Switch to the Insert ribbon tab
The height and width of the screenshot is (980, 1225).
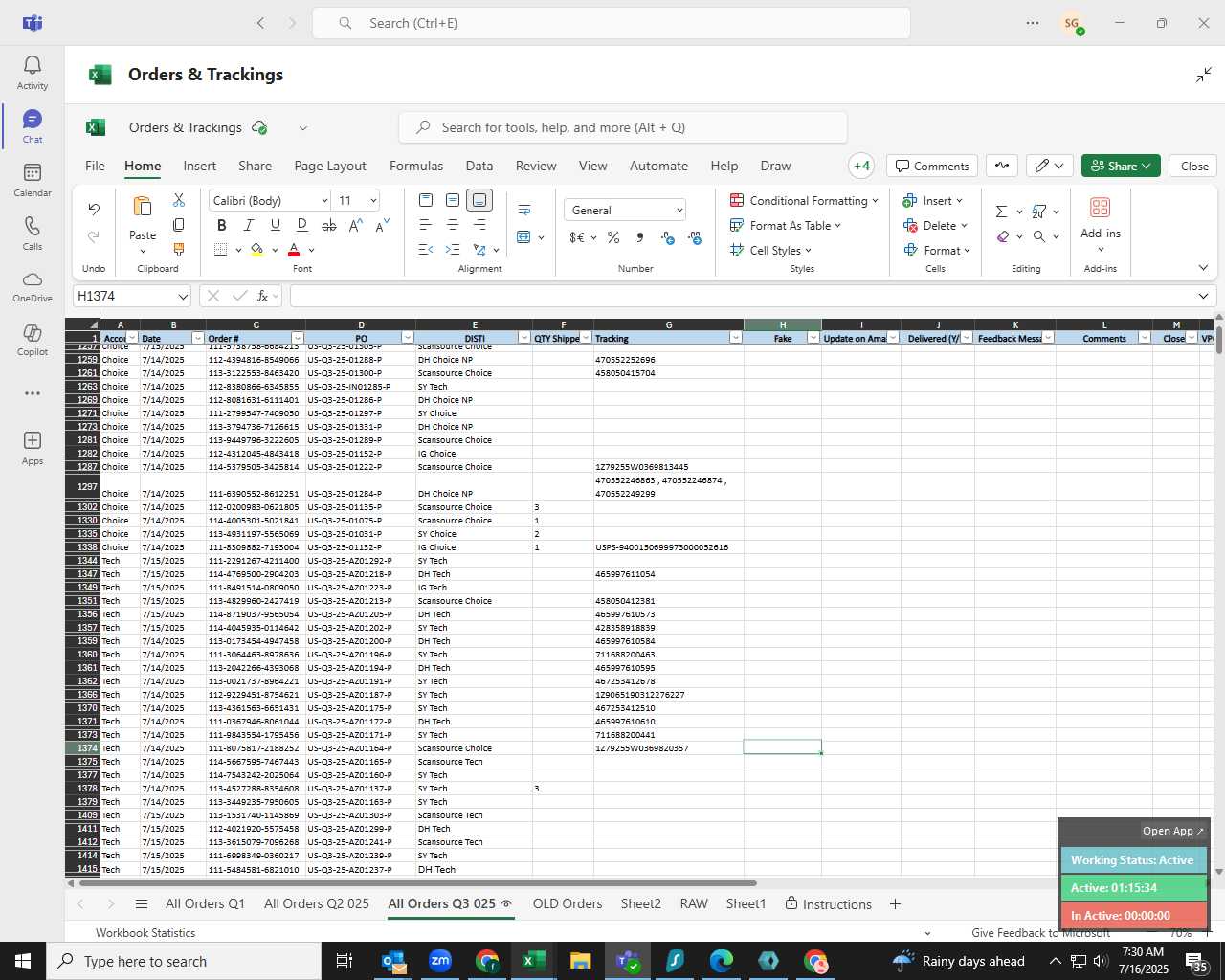tap(199, 166)
